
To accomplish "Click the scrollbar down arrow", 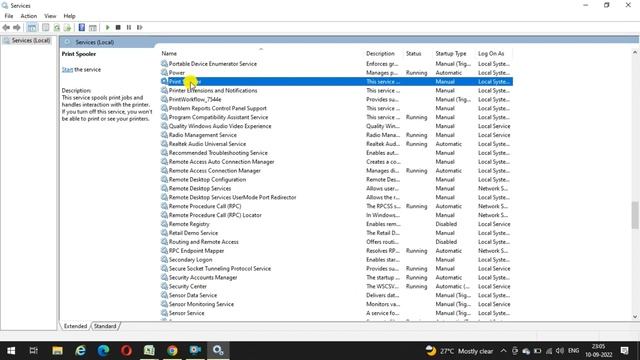I will (x=635, y=316).
